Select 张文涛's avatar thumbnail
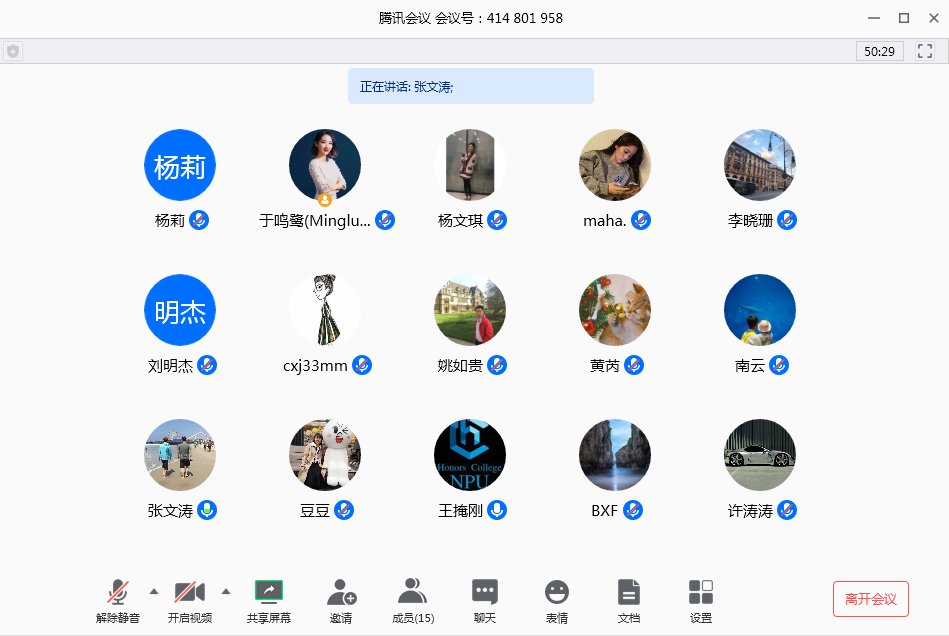The height and width of the screenshot is (636, 949). [180, 455]
